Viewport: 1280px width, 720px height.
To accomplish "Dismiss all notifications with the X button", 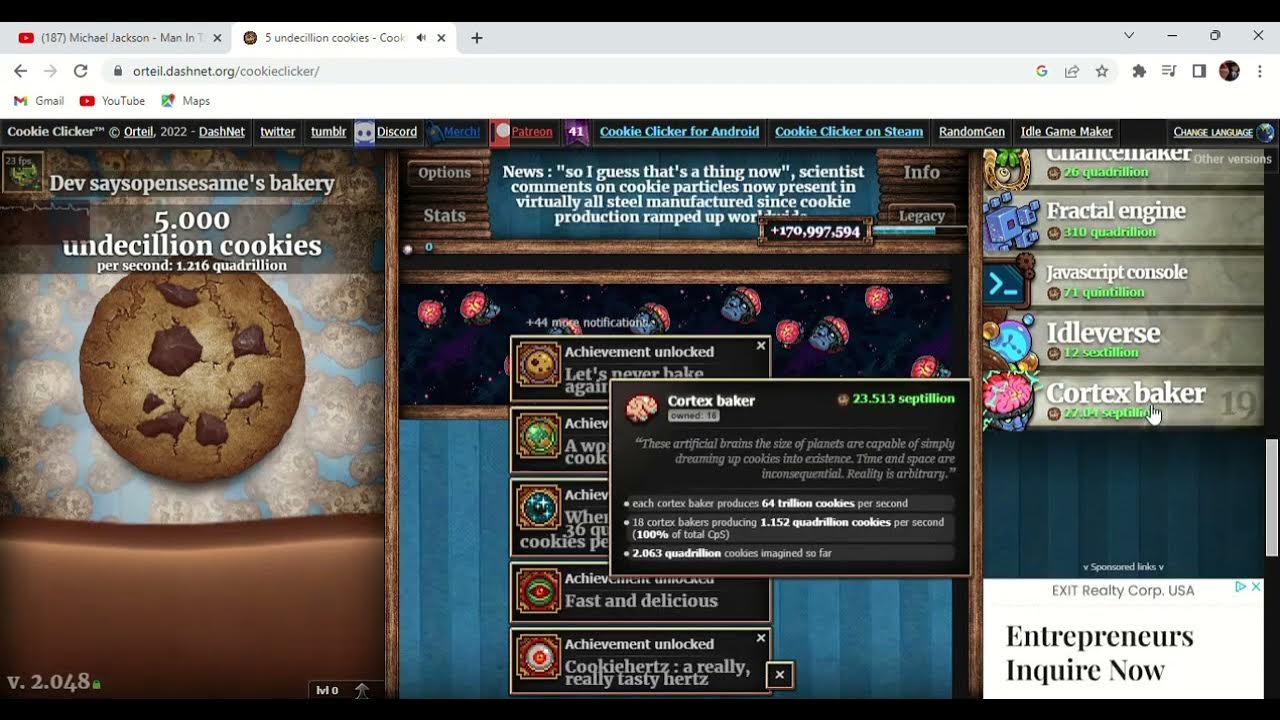I will (x=779, y=675).
